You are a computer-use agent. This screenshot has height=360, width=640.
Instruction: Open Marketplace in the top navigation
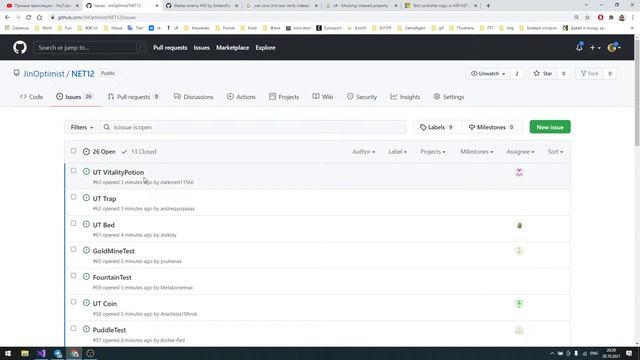[233, 48]
